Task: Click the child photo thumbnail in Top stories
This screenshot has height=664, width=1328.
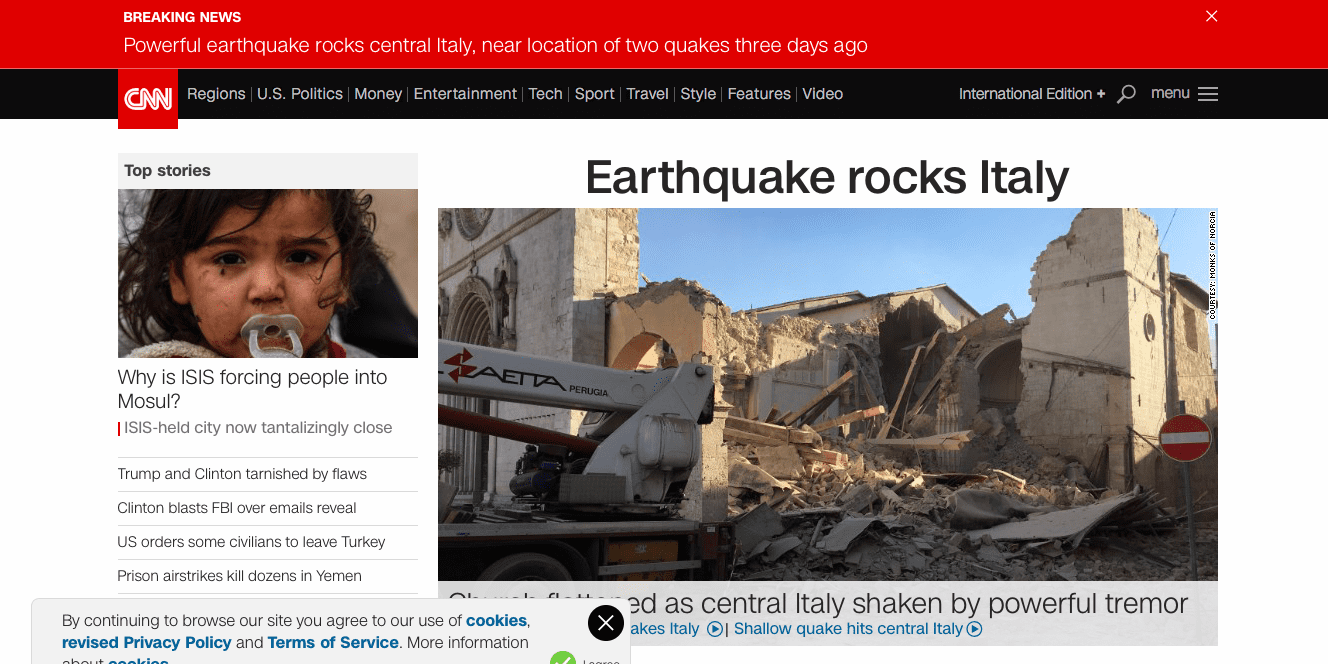Action: point(268,273)
